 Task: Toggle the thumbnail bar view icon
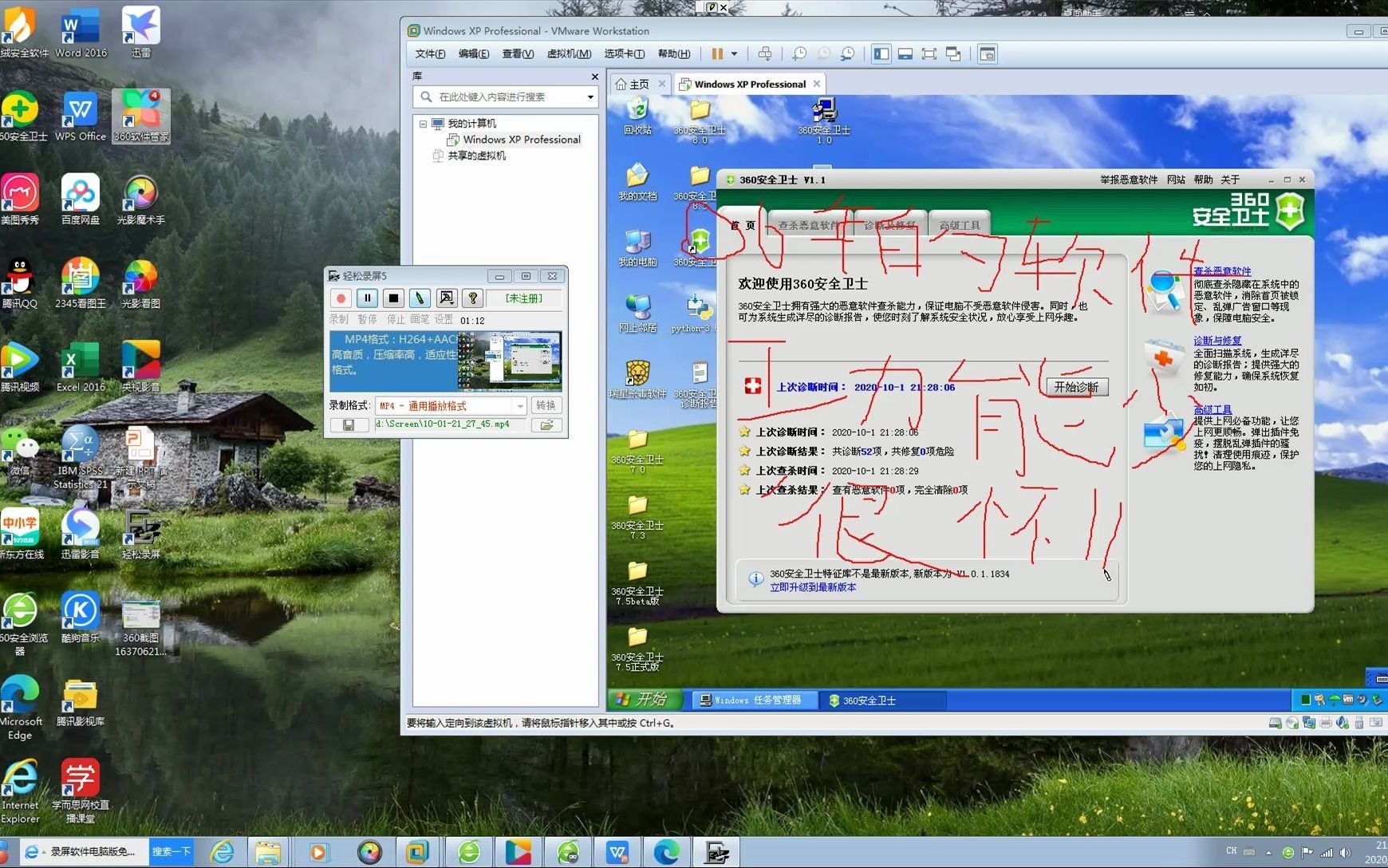pos(905,54)
